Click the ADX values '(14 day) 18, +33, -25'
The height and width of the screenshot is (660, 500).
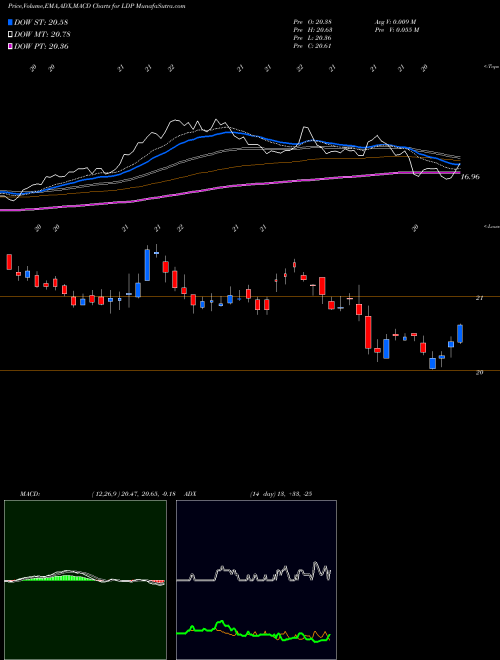(280, 494)
